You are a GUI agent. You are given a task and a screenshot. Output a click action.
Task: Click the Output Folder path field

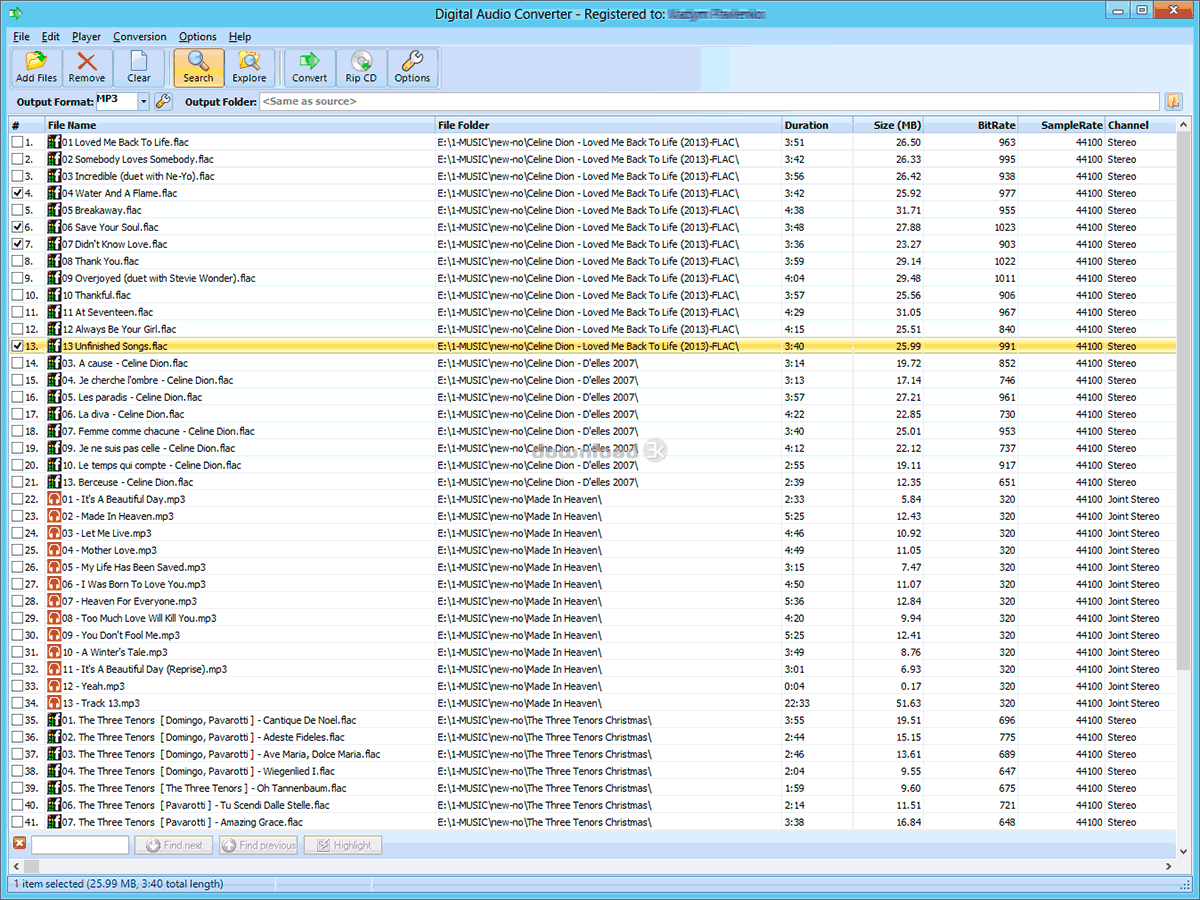(709, 101)
